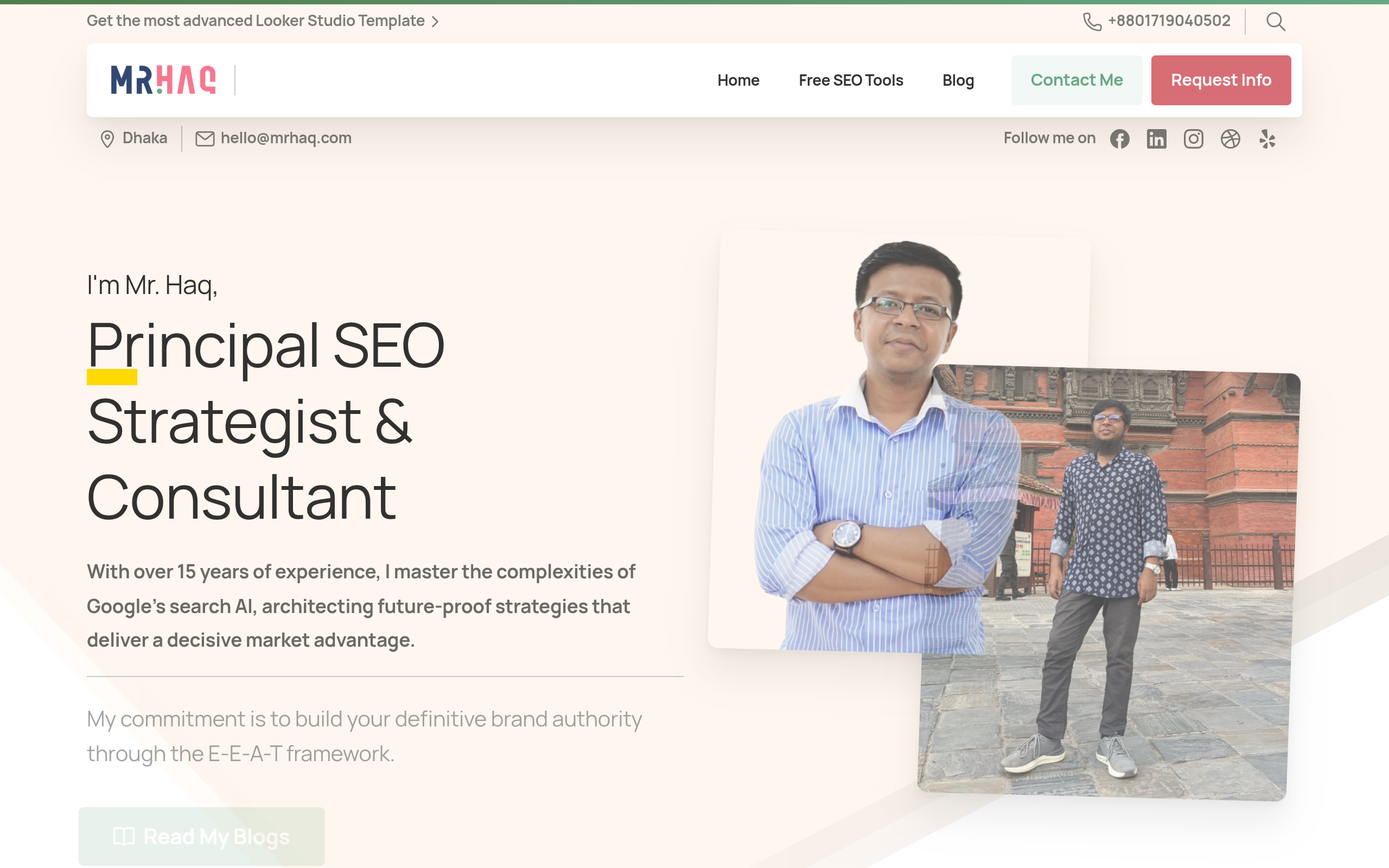Open the LinkedIn profile icon
Screen dimensions: 1389x868
pos(1156,139)
